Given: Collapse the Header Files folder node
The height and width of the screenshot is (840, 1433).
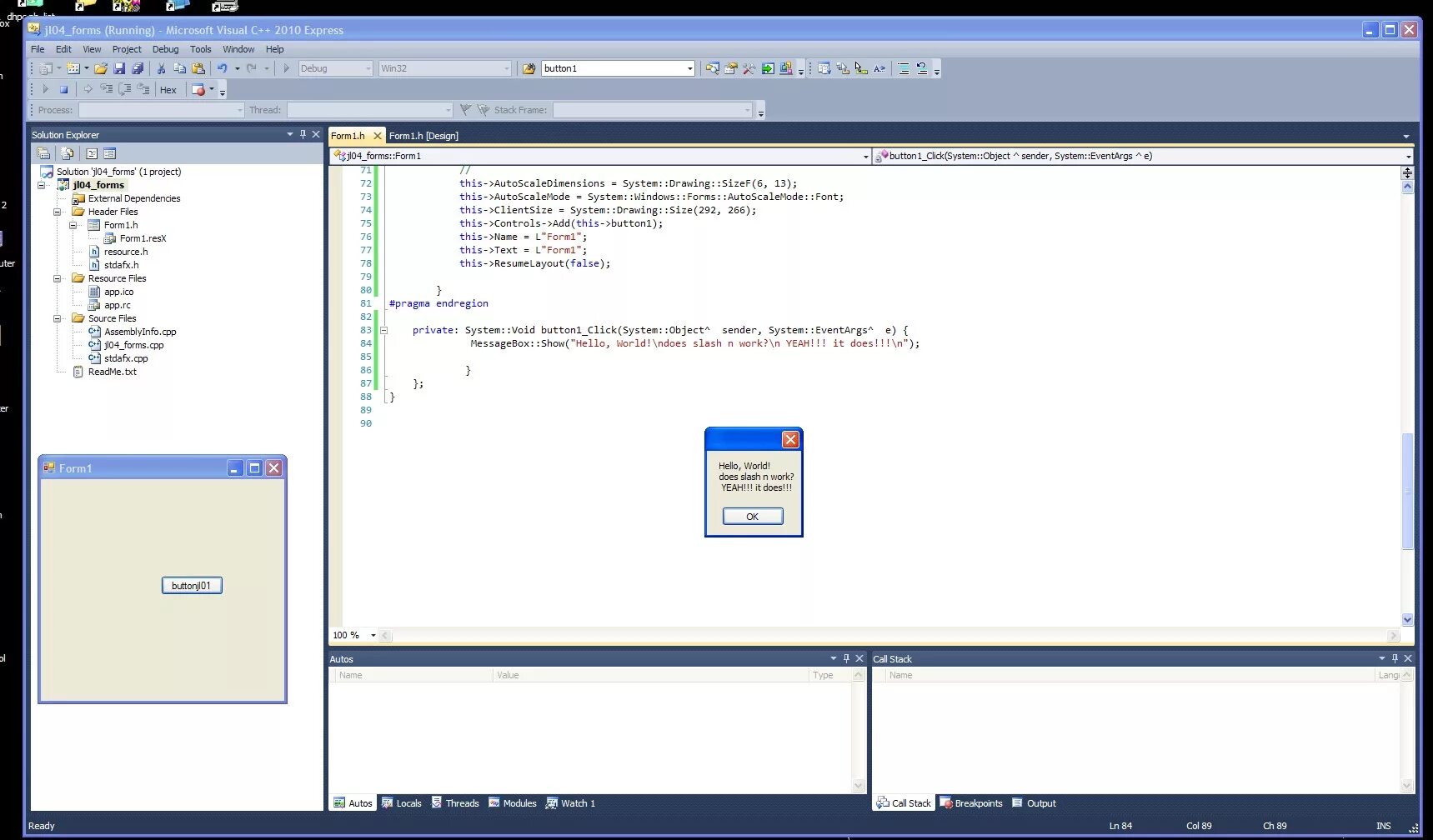Looking at the screenshot, I should click(x=58, y=212).
